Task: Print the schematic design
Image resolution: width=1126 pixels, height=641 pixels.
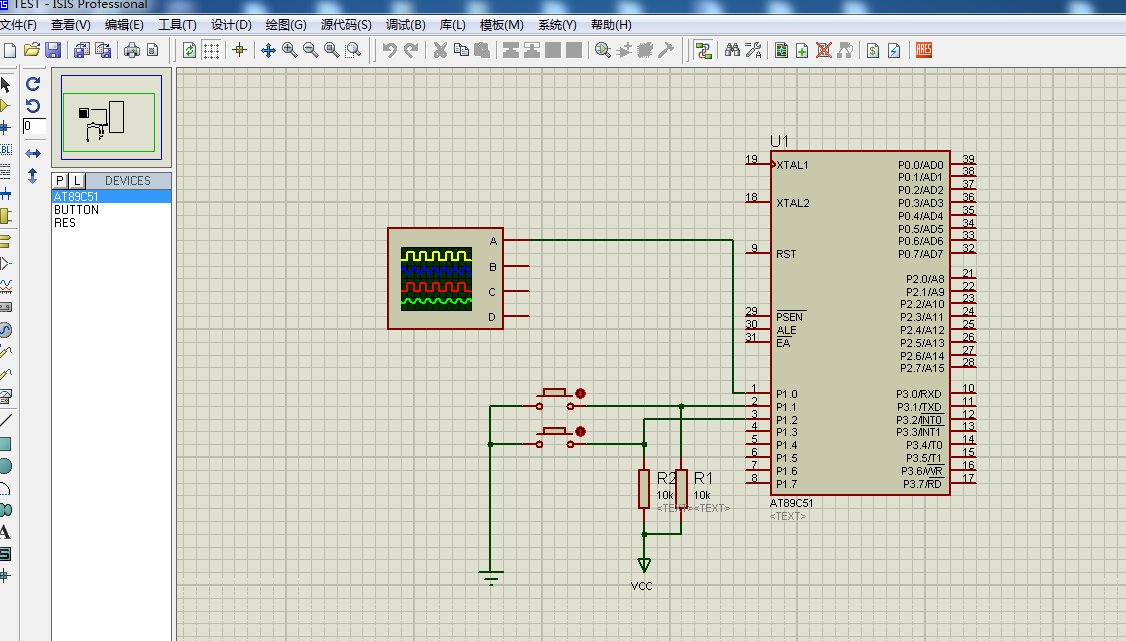Action: [x=132, y=50]
